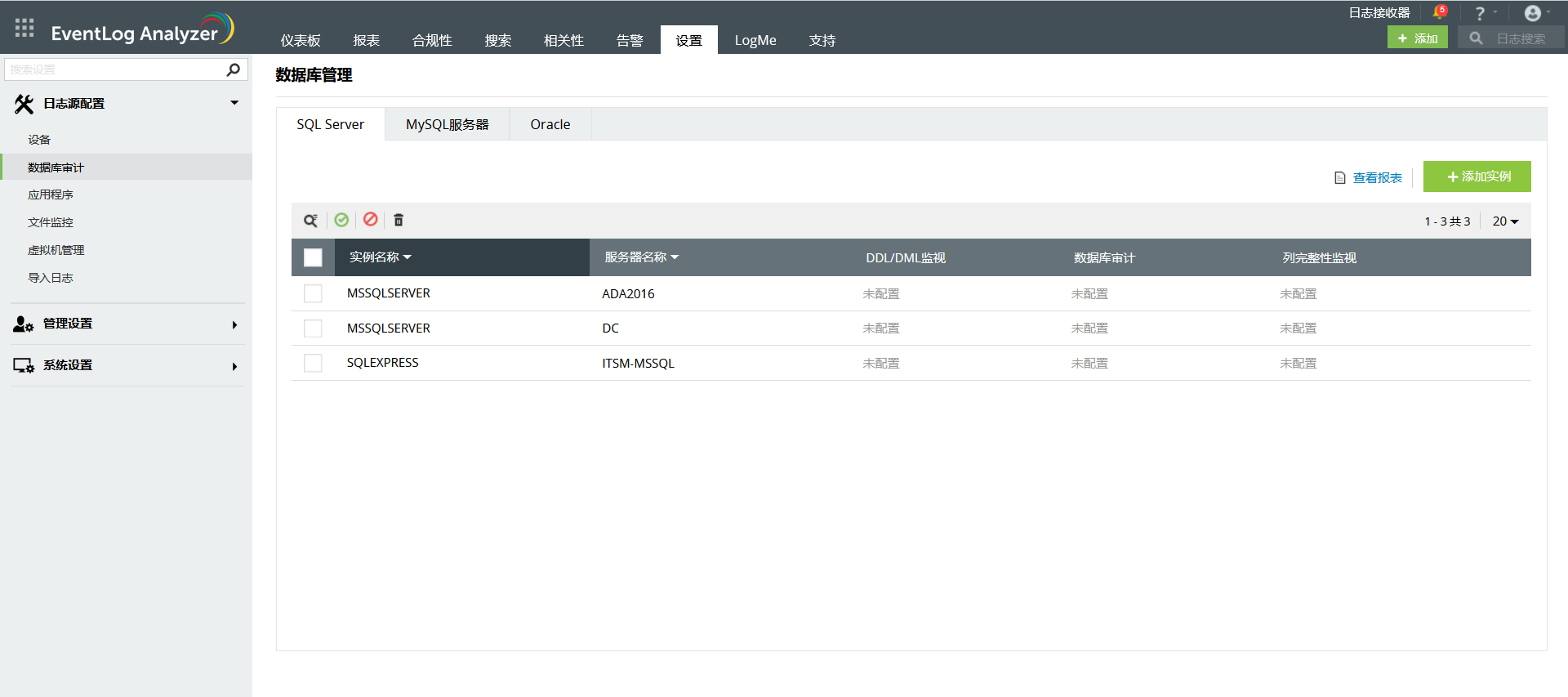Screen dimensions: 1568x697
Task: Open the help question mark menu
Action: tap(1480, 14)
